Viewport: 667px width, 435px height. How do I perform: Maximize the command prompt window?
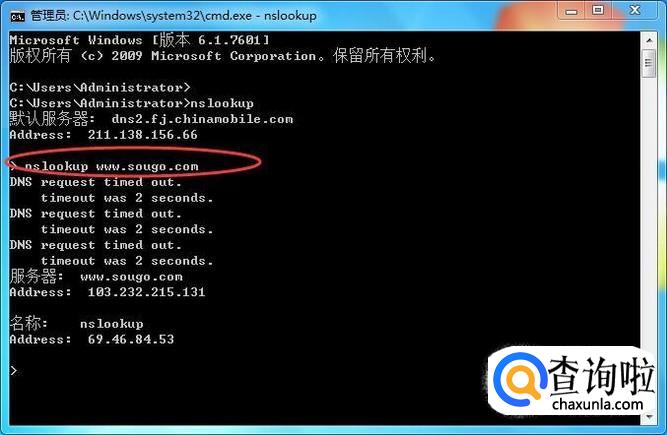click(x=598, y=11)
